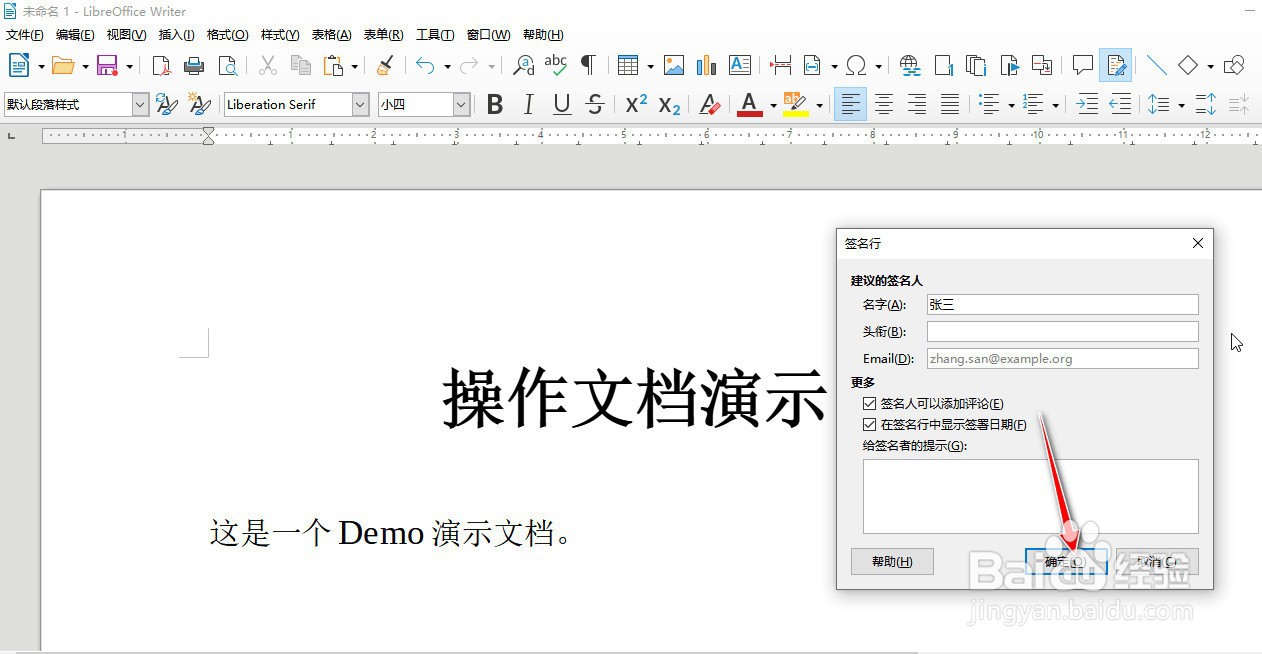Toggle formatting marks display

click(x=588, y=65)
